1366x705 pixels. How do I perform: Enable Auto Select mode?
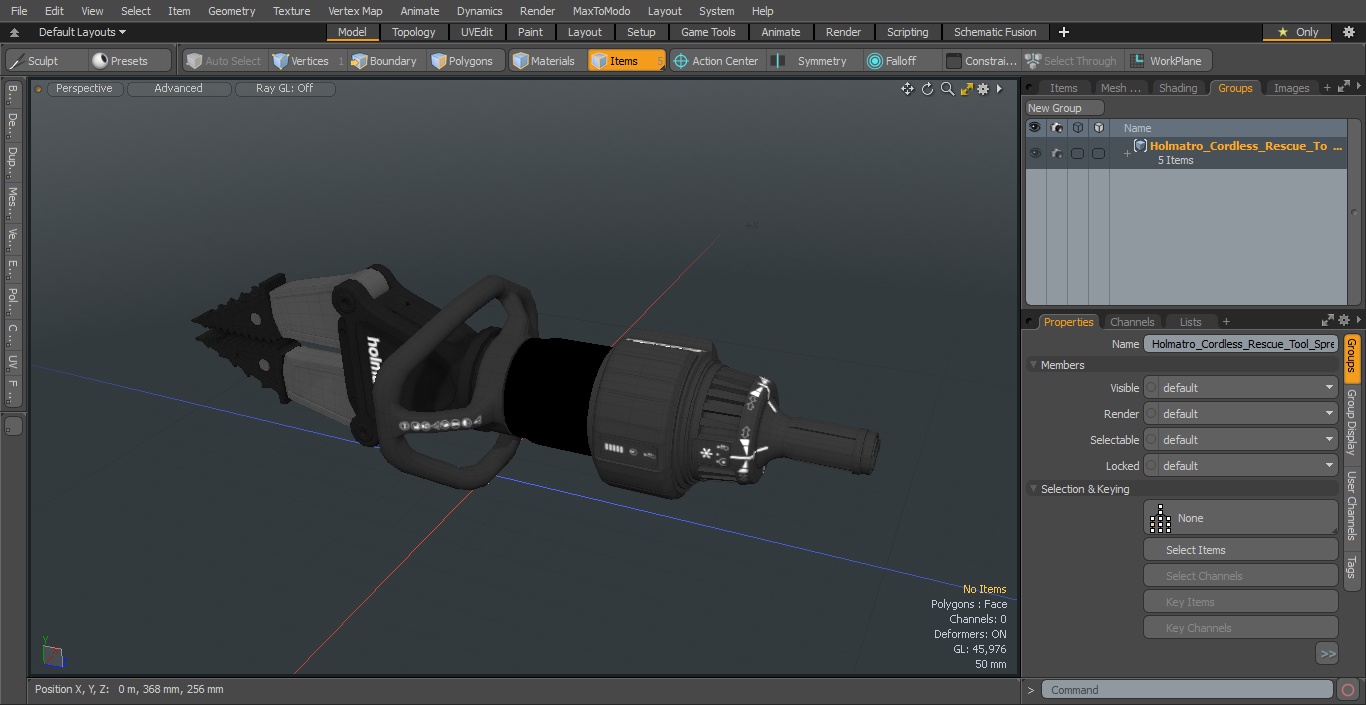click(224, 61)
